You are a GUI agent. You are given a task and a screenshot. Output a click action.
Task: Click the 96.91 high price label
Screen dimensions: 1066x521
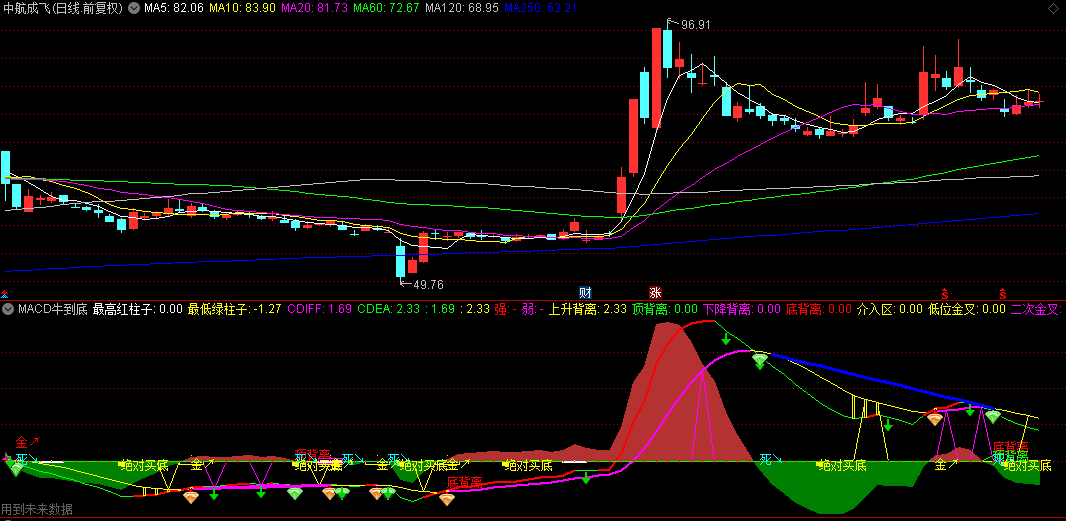[695, 24]
